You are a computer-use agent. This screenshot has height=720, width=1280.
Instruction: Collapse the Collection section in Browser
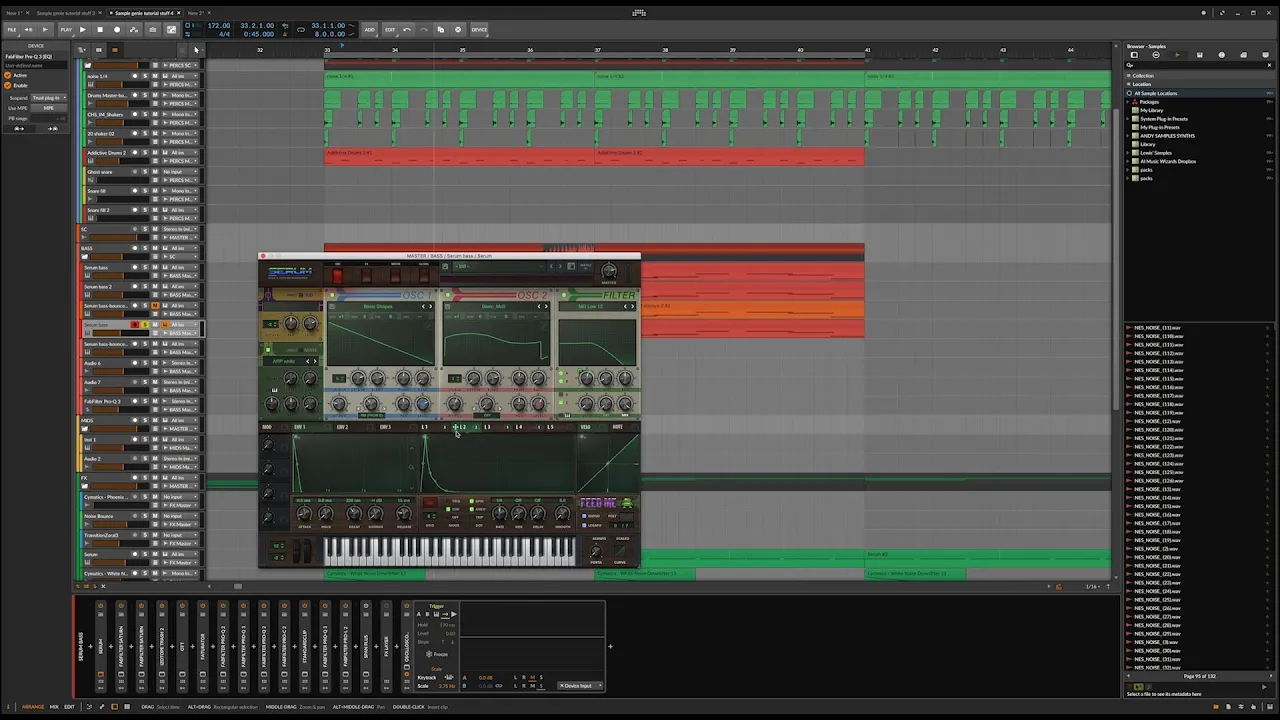1128,76
